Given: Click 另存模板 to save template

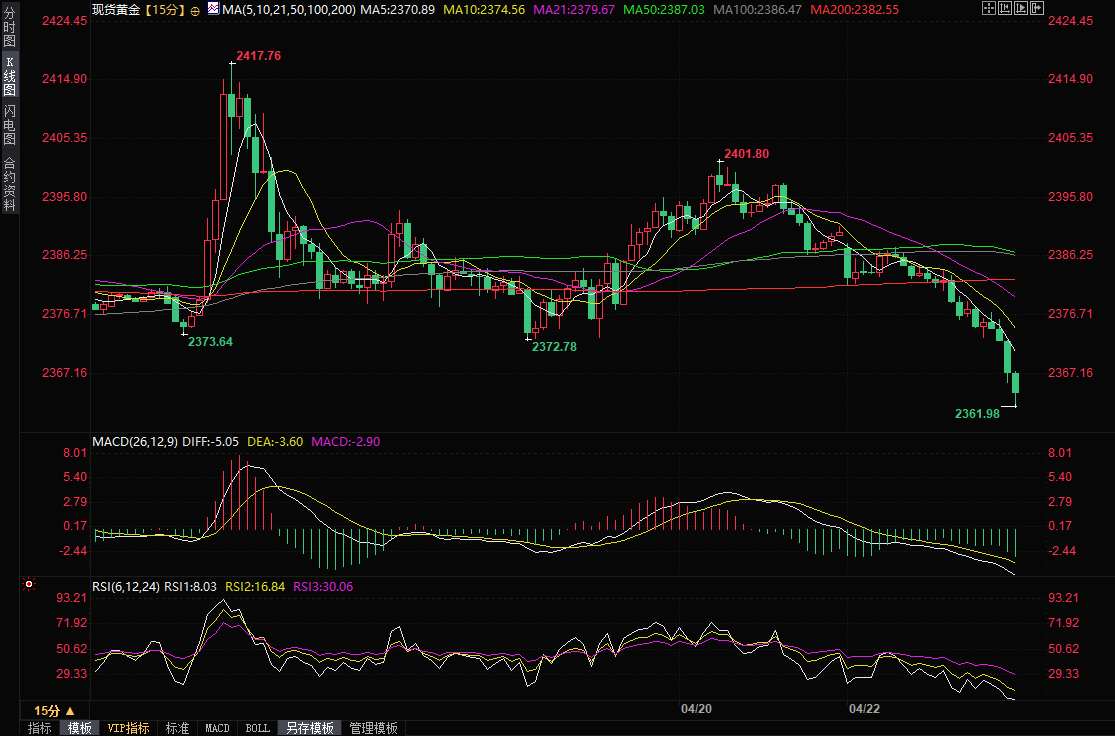Looking at the screenshot, I should 308,728.
